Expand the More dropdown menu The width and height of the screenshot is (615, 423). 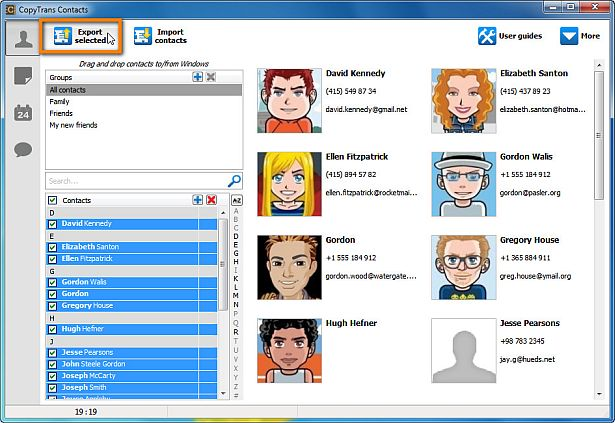pos(580,36)
